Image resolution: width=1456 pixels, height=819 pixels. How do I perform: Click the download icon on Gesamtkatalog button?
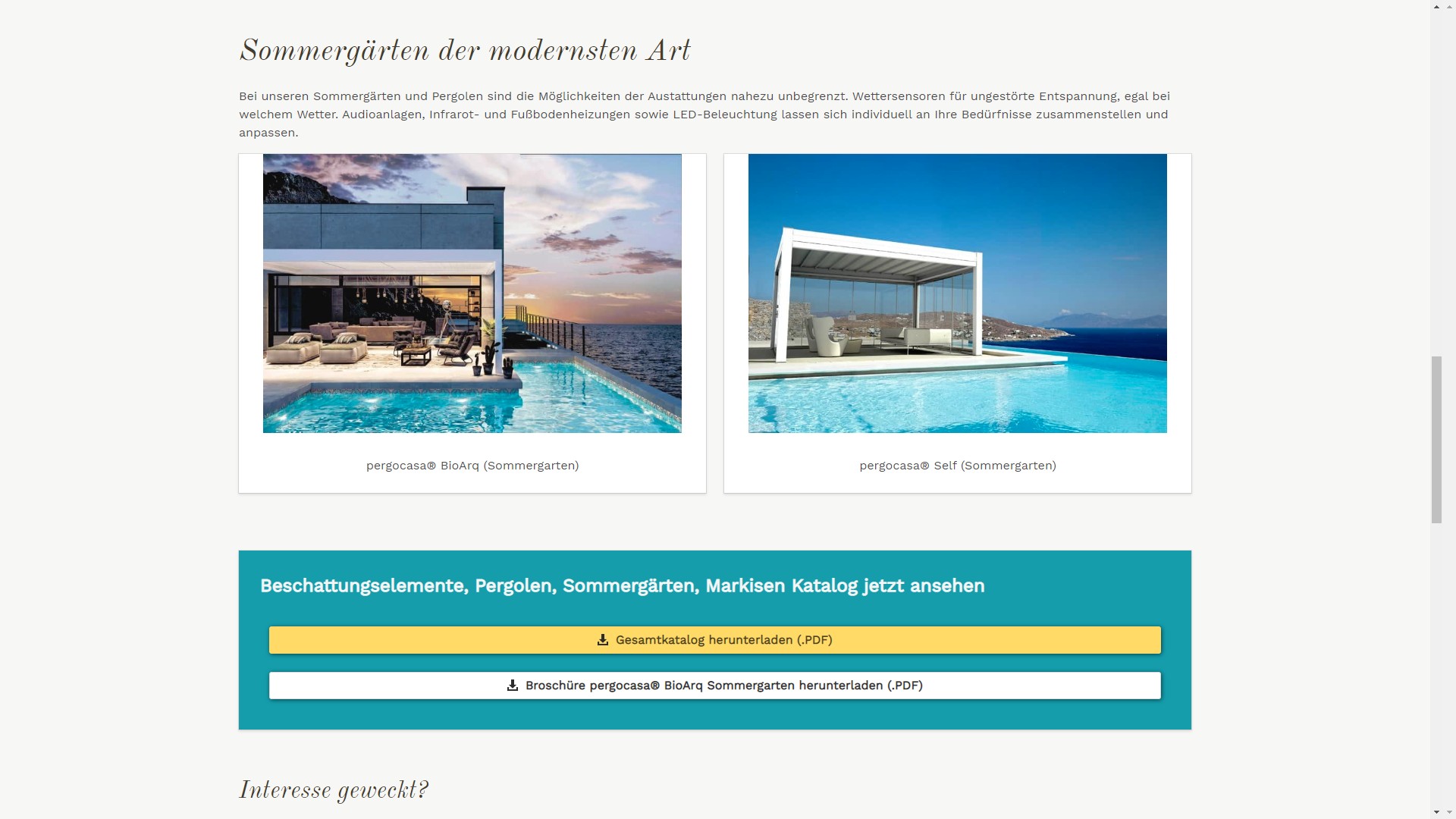point(601,639)
